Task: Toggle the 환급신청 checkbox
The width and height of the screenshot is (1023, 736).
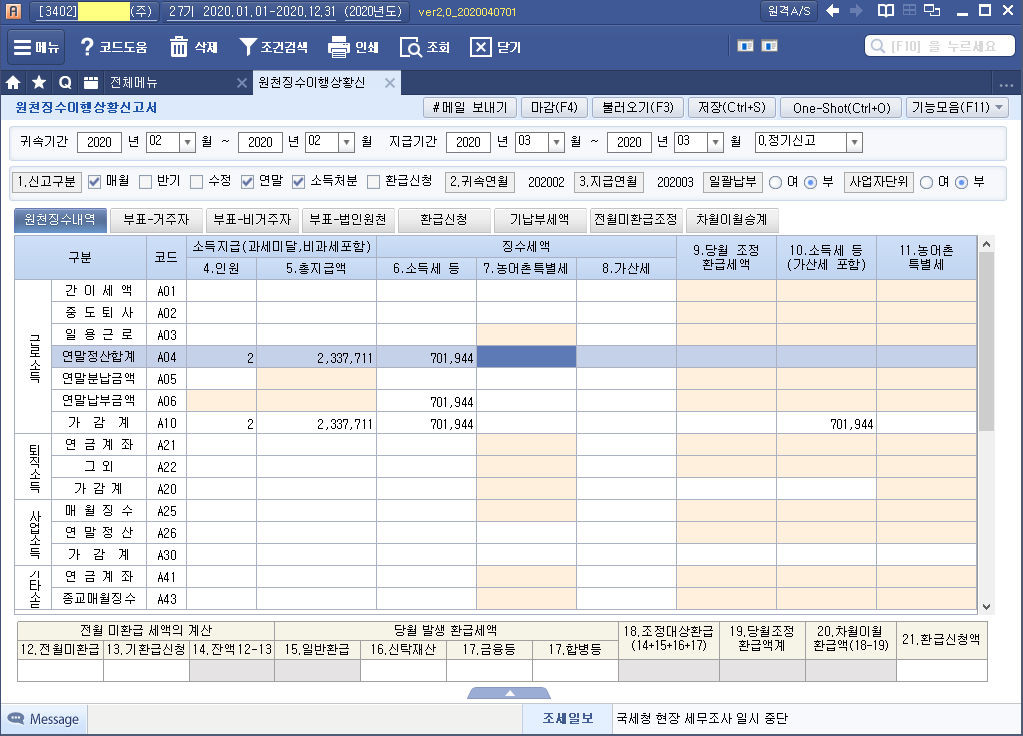Action: tap(373, 182)
